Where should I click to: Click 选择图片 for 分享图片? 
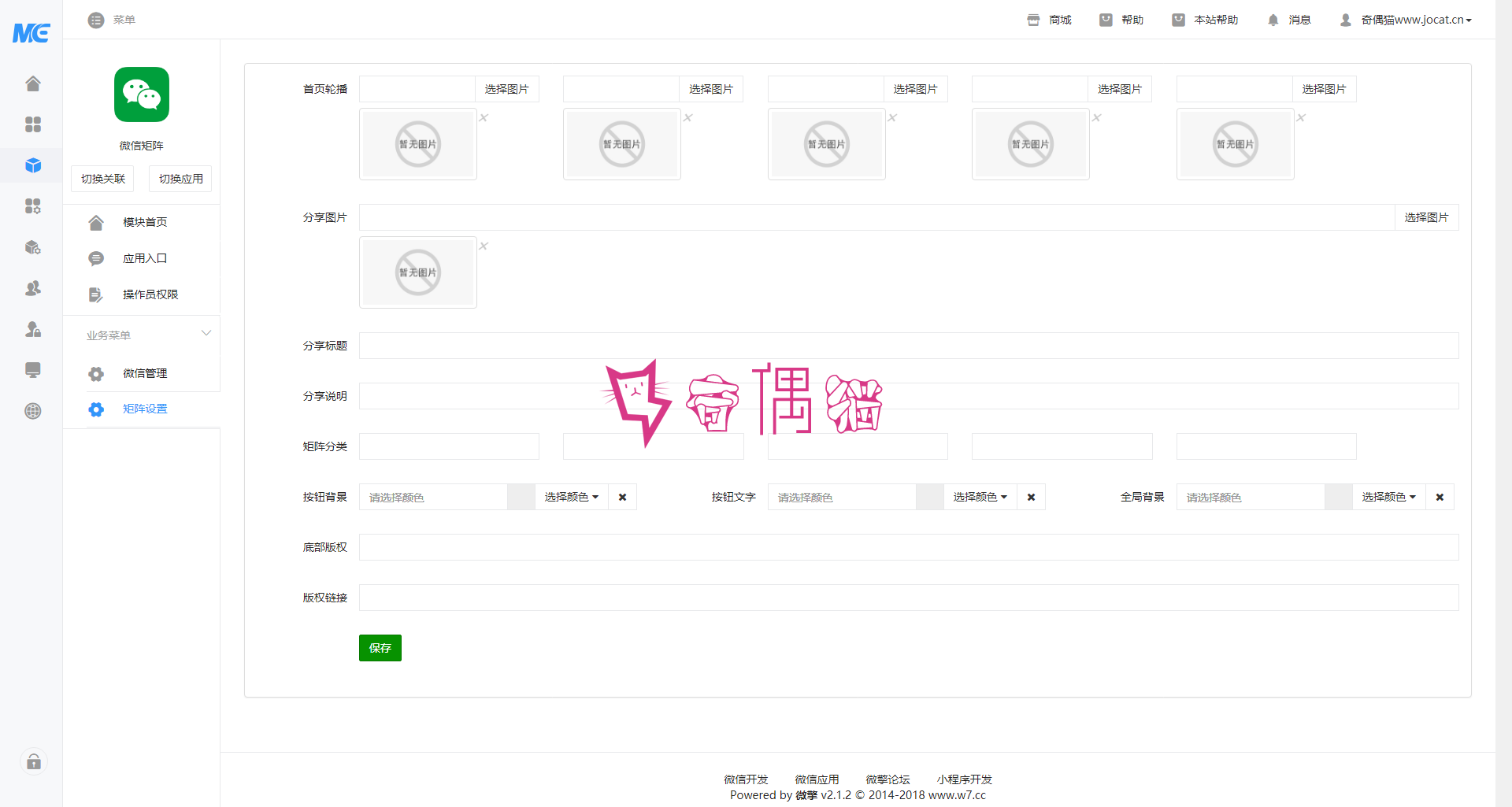tap(1427, 217)
